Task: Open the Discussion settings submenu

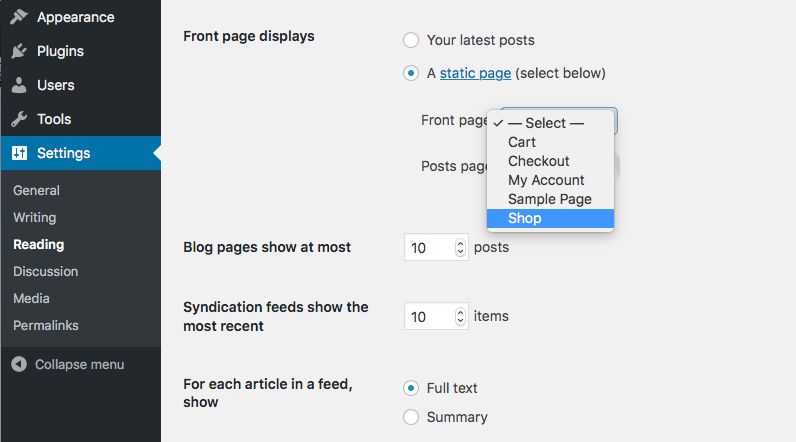Action: (x=45, y=271)
